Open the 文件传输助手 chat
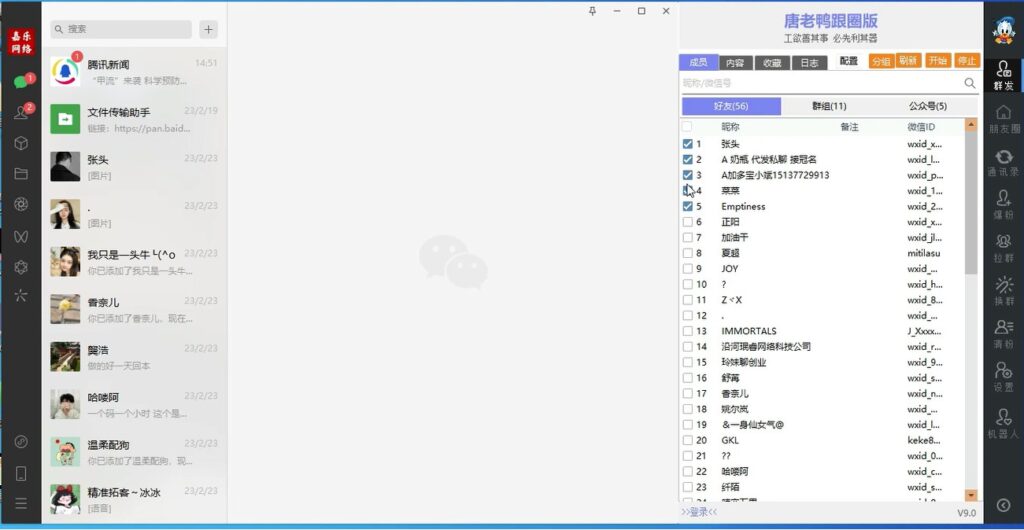Viewport: 1024px width, 530px height. pos(134,119)
